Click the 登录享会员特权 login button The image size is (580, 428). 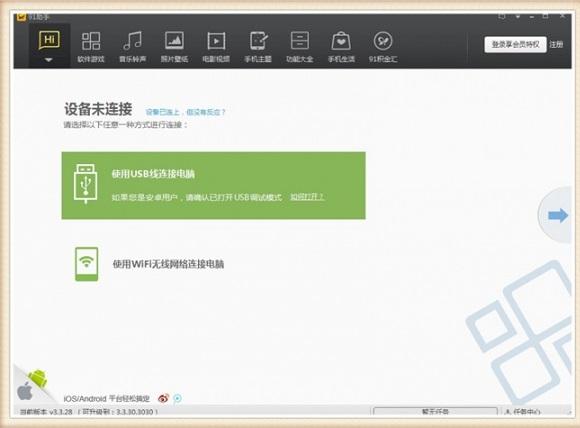point(515,44)
